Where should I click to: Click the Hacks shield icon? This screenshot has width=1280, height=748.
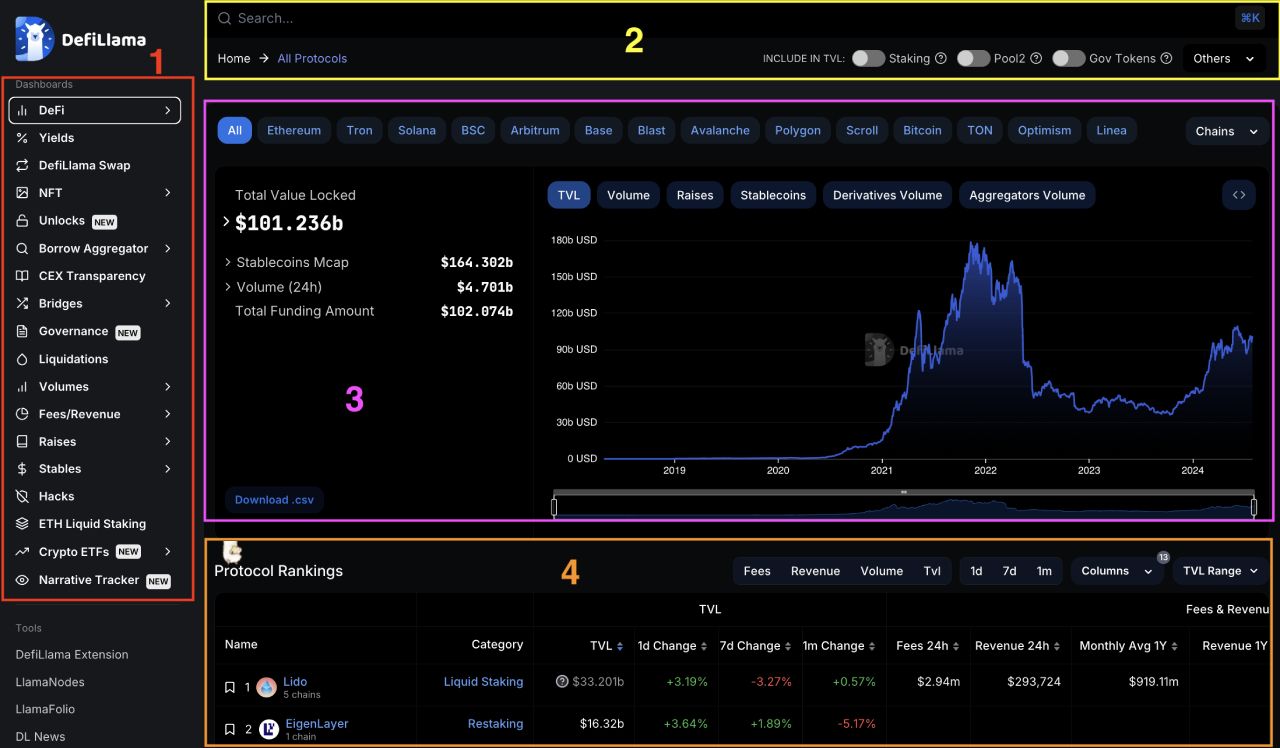tap(22, 496)
